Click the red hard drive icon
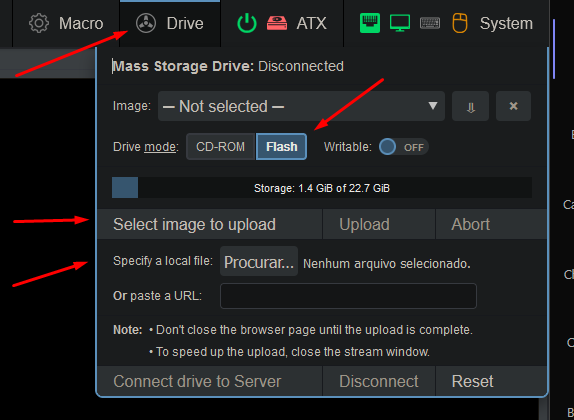Screen dimensions: 574x420 [x=277, y=23]
